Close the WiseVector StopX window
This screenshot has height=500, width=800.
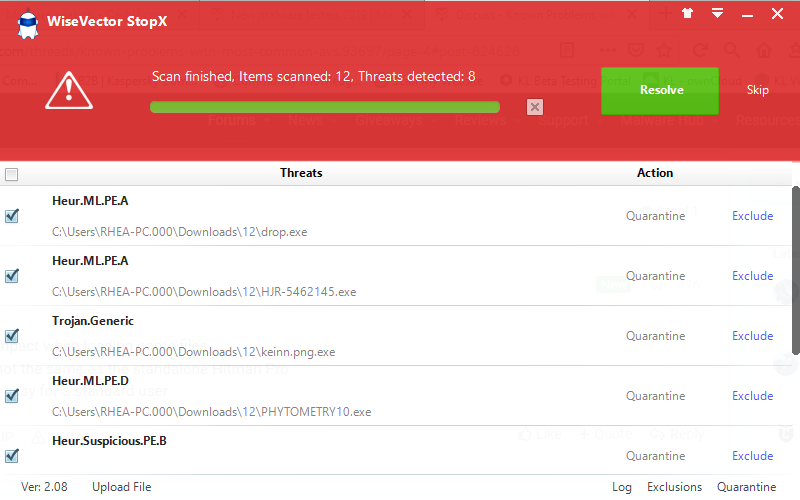(x=777, y=13)
